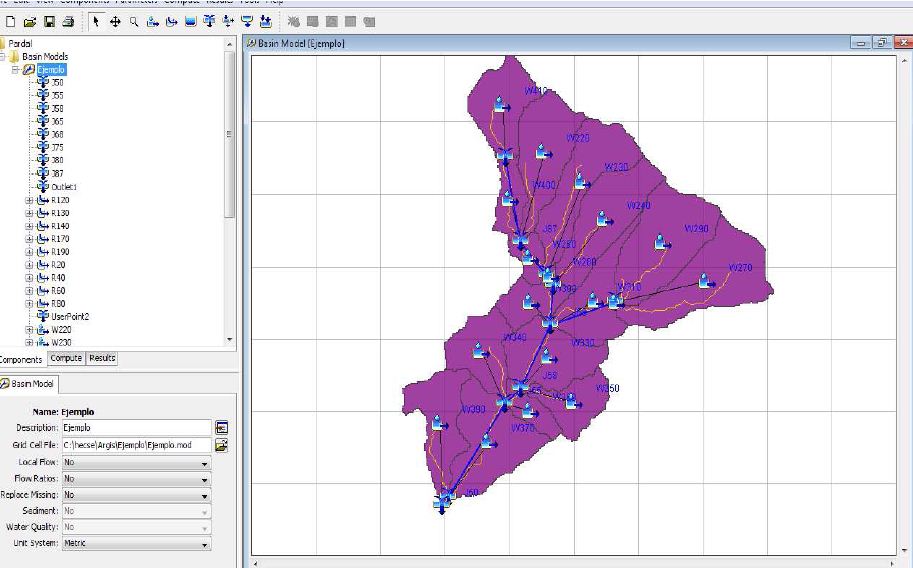913x568 pixels.
Task: Switch to the Compute tab
Action: click(x=66, y=358)
